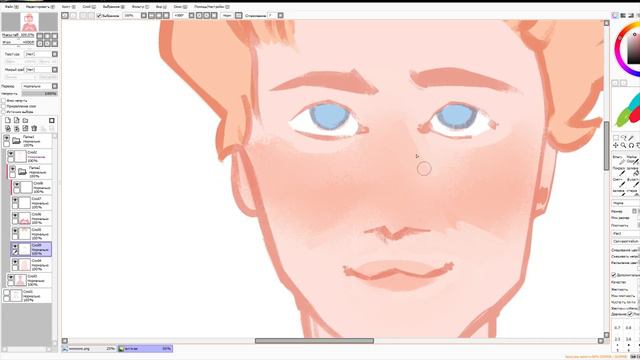Toggle the second color panel icon
The image size is (640, 360).
point(623,16)
